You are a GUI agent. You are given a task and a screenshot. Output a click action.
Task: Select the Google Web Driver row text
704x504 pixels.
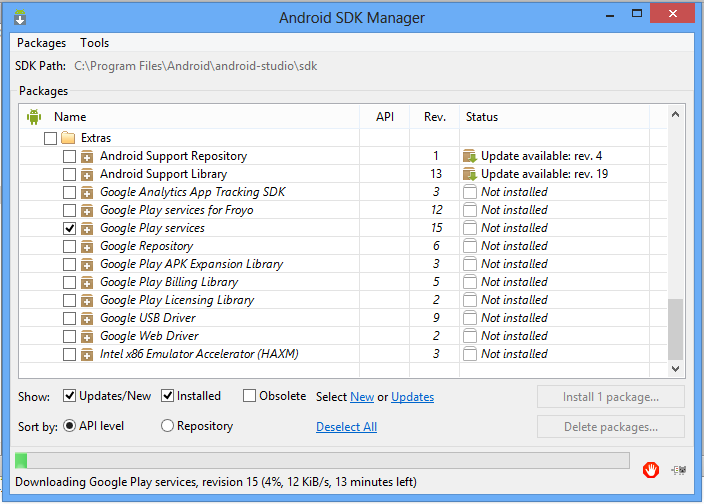coord(149,336)
